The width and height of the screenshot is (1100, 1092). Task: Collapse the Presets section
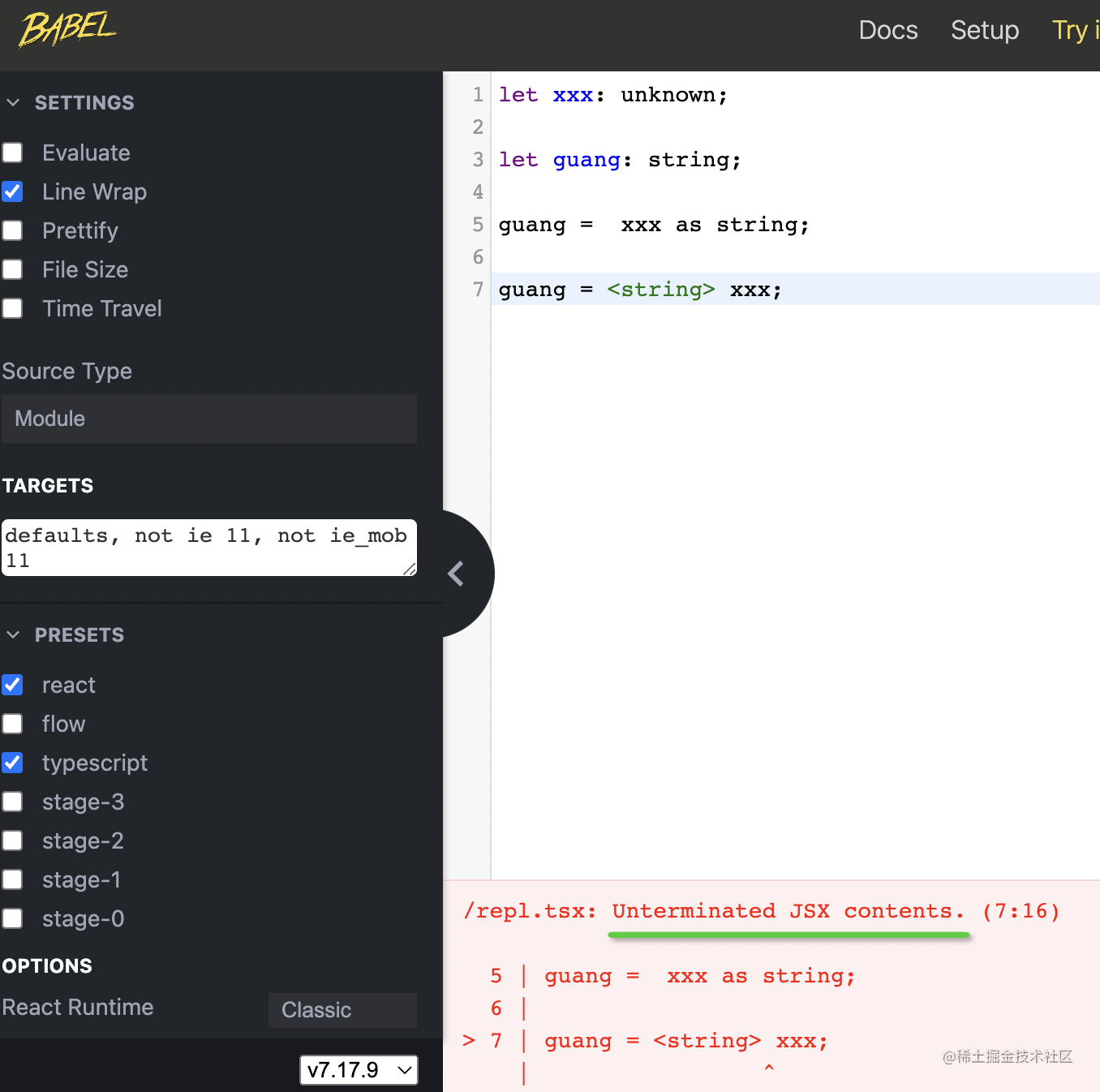14,635
